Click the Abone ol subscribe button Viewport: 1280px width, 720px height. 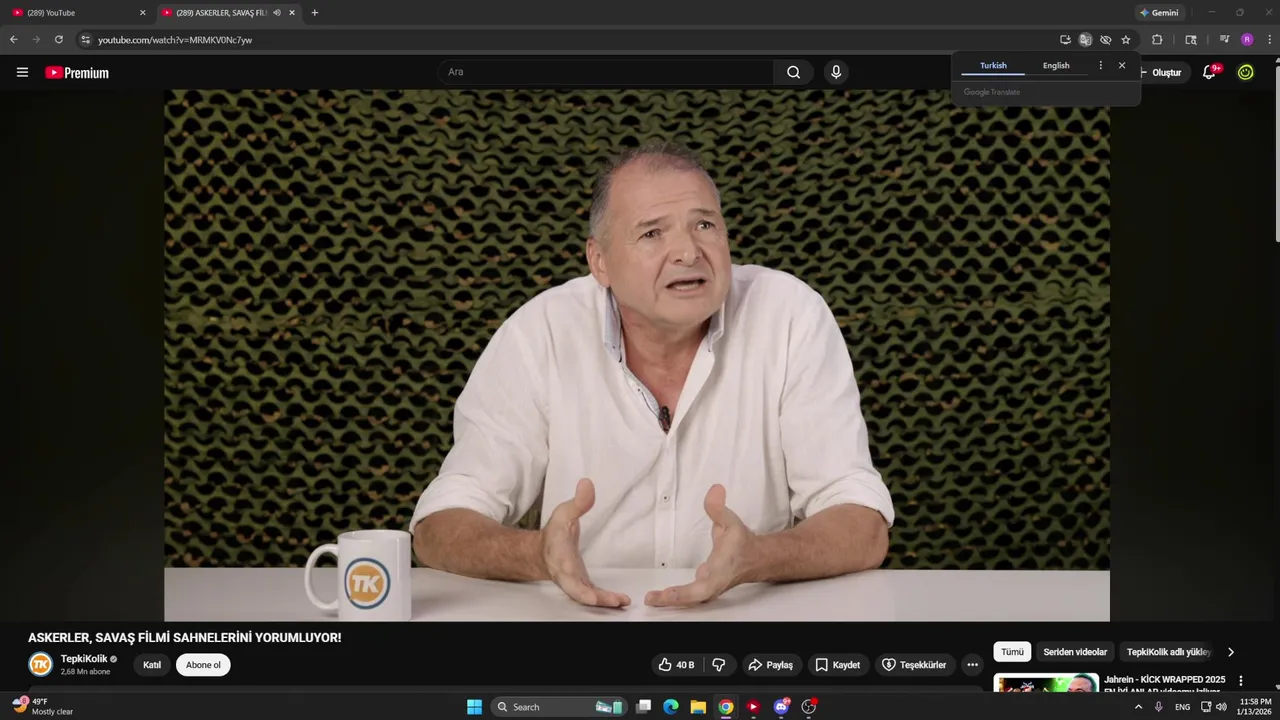click(203, 665)
